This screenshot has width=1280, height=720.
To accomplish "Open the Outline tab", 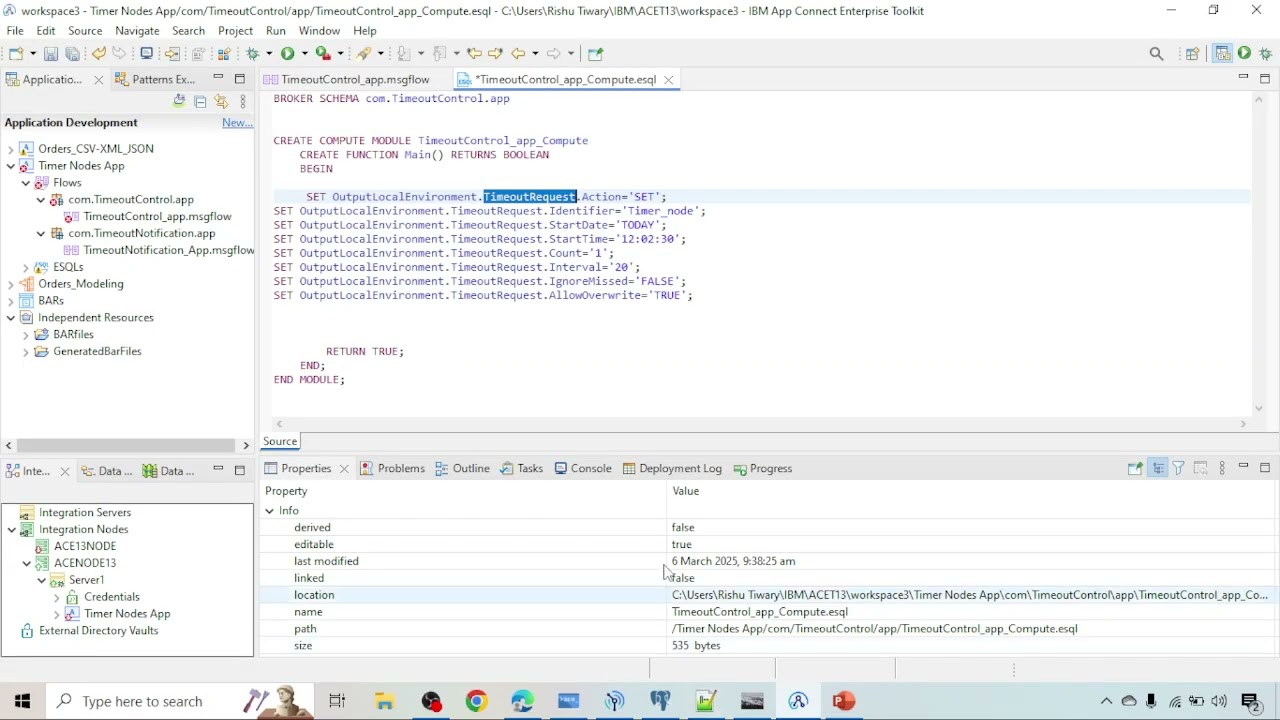I will (462, 468).
